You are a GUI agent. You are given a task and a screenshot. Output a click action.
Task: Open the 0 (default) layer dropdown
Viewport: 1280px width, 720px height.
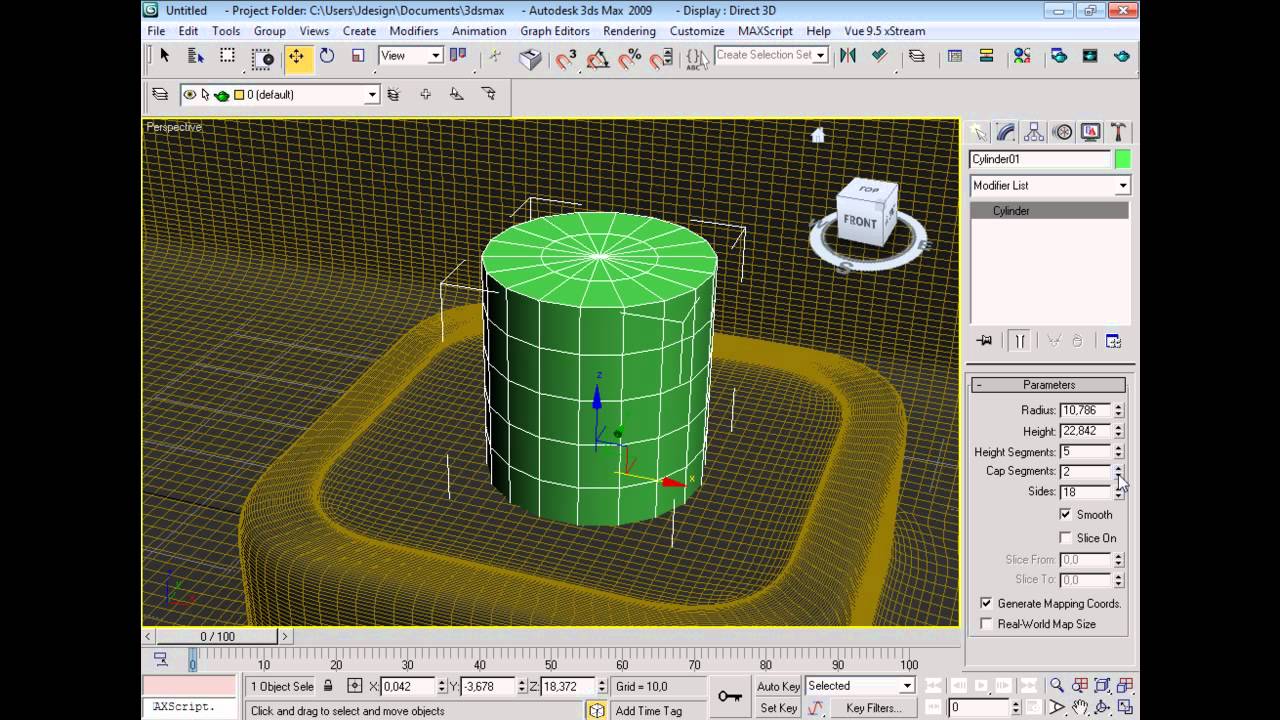(279, 95)
